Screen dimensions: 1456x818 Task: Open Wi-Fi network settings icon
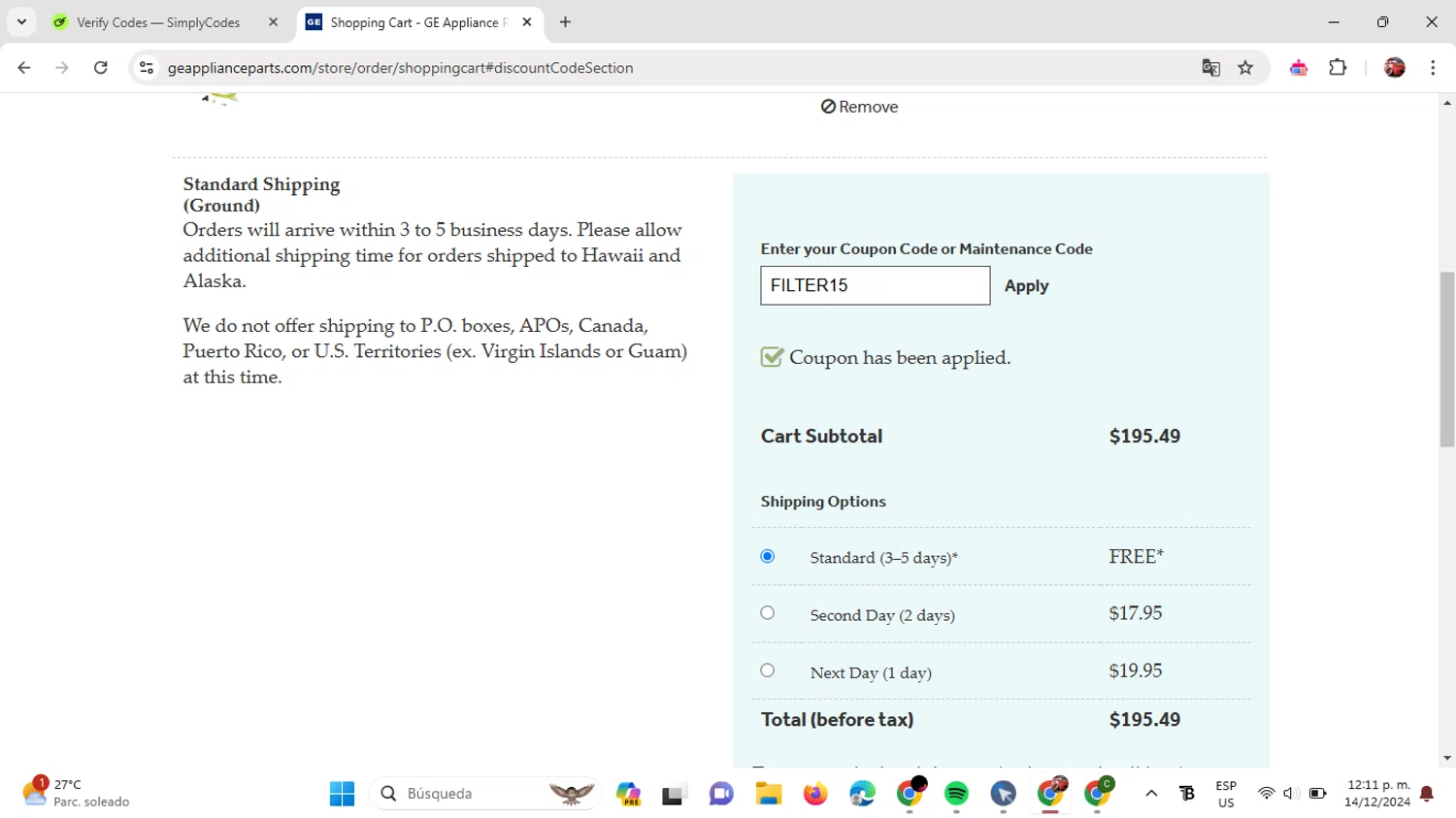[x=1266, y=794]
